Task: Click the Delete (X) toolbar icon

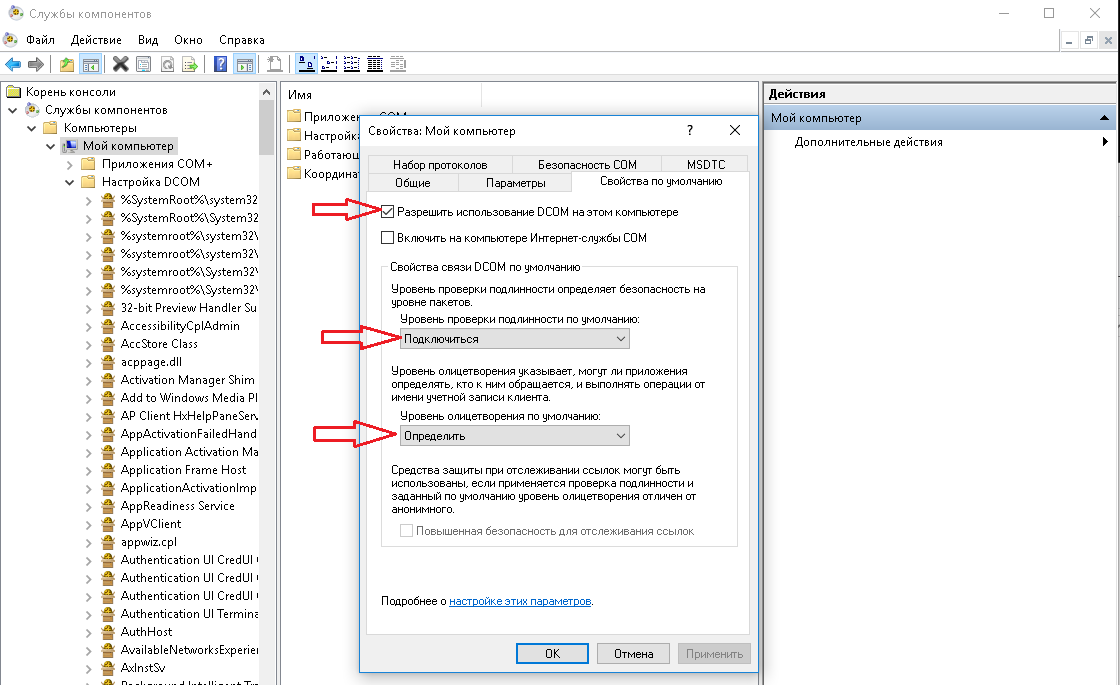Action: [x=120, y=64]
